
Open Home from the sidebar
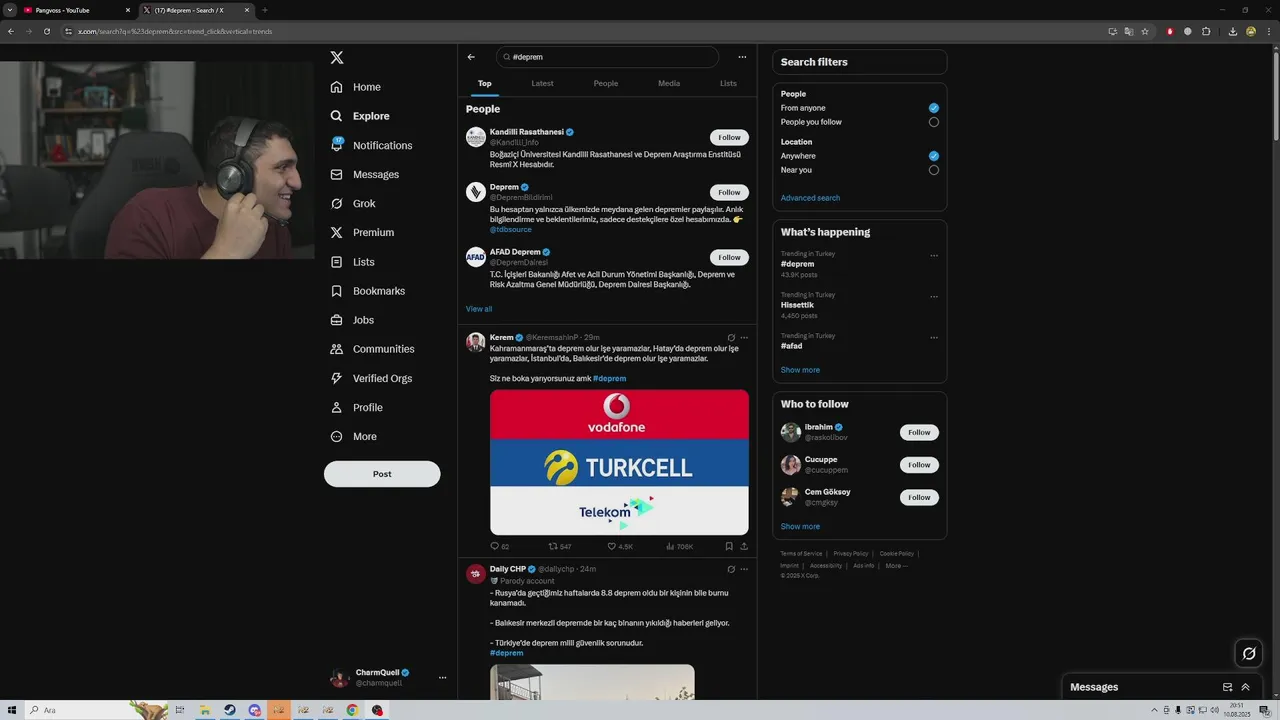(x=356, y=87)
